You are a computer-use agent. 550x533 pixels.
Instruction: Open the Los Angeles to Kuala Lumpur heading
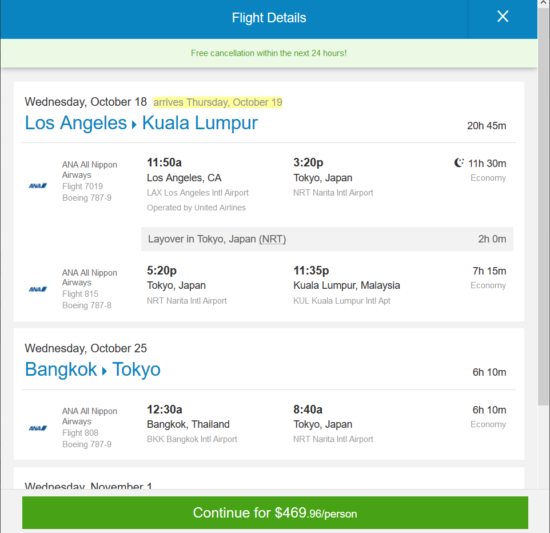[x=141, y=123]
